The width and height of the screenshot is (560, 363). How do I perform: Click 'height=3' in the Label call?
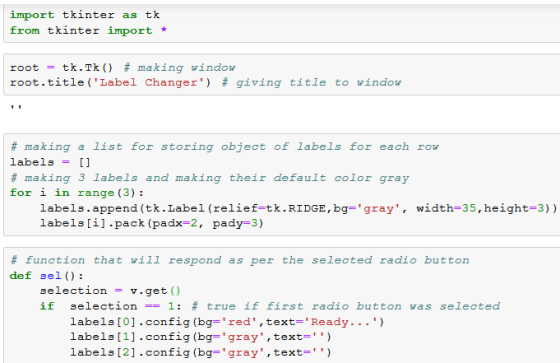514,208
